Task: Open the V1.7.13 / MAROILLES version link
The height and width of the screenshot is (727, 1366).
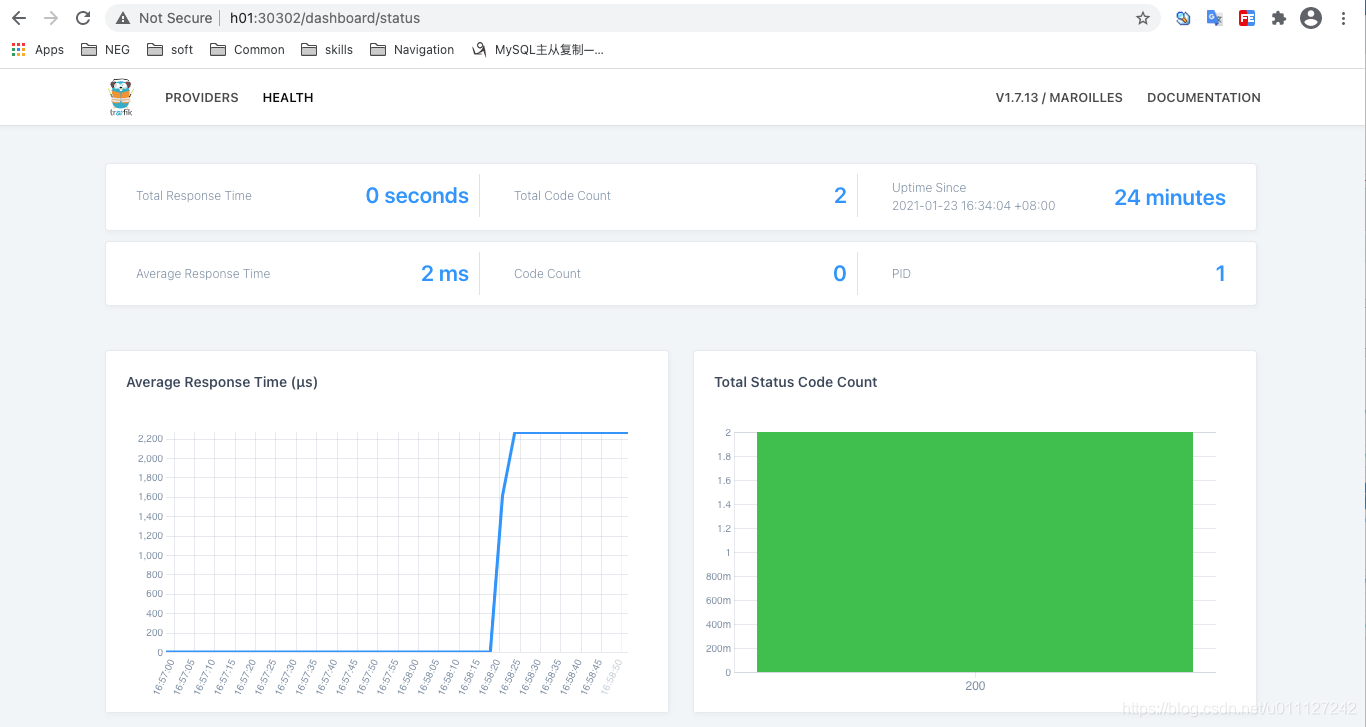Action: pos(1059,97)
